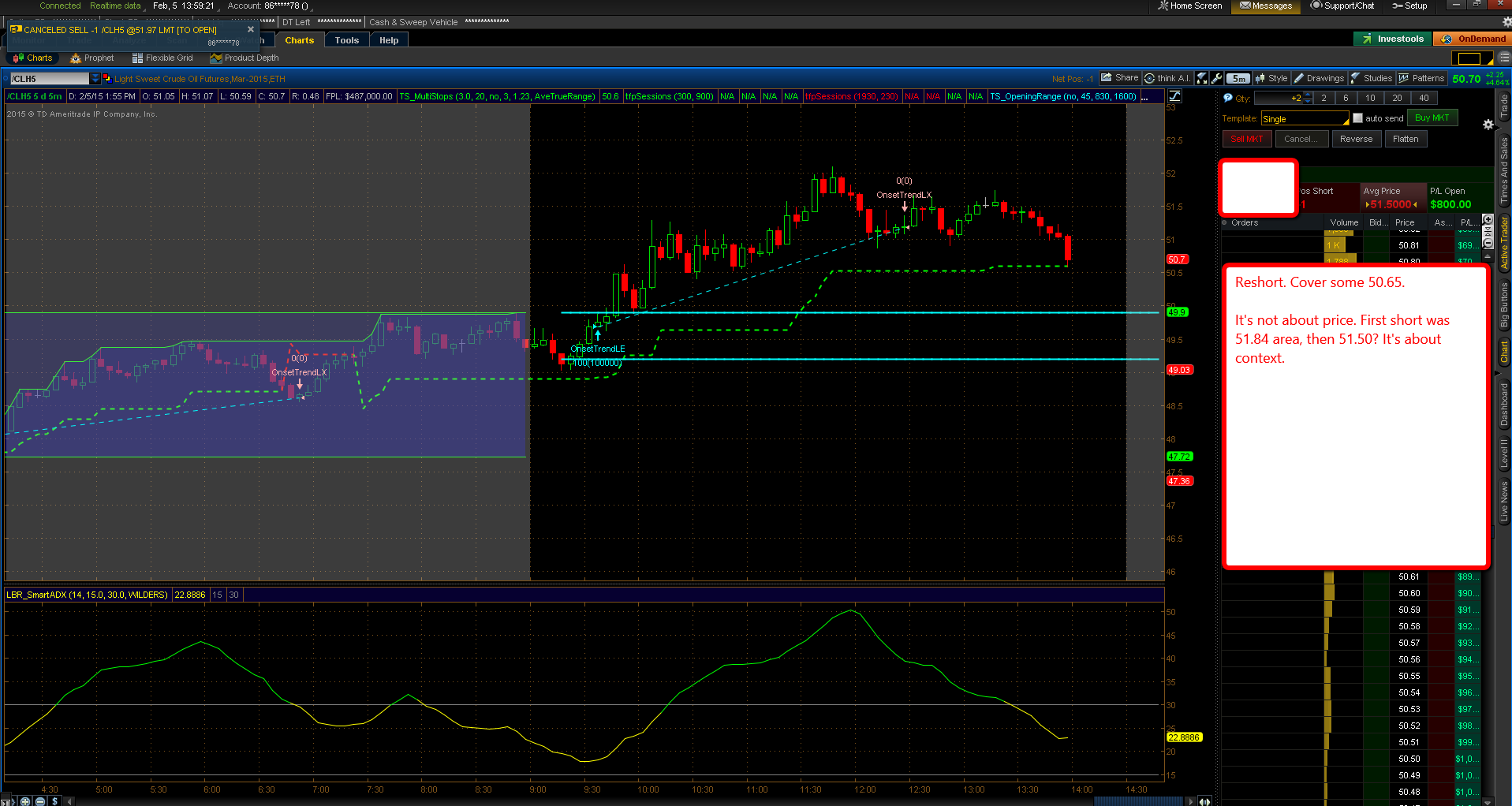Open Share options in chart toolbar
Image resolution: width=1512 pixels, height=806 pixels.
click(x=1120, y=78)
